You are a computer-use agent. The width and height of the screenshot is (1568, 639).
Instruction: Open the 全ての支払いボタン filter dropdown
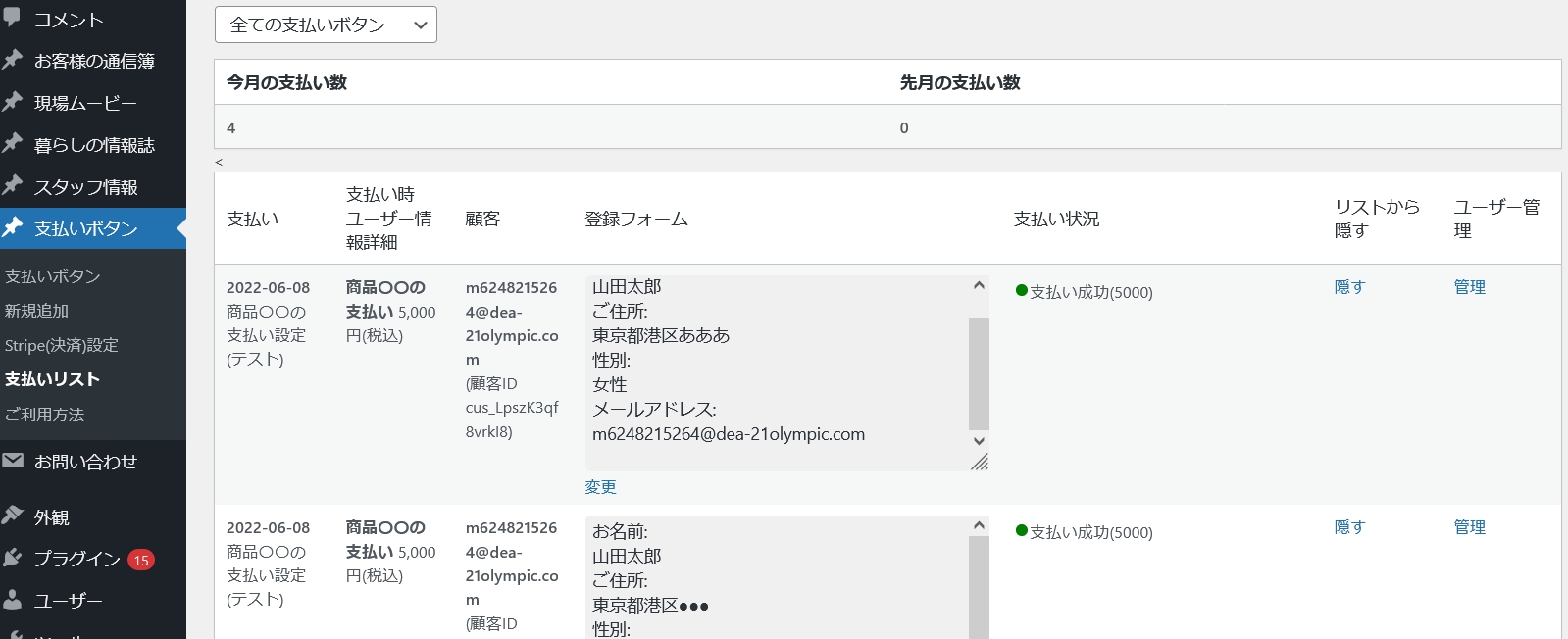tap(326, 25)
